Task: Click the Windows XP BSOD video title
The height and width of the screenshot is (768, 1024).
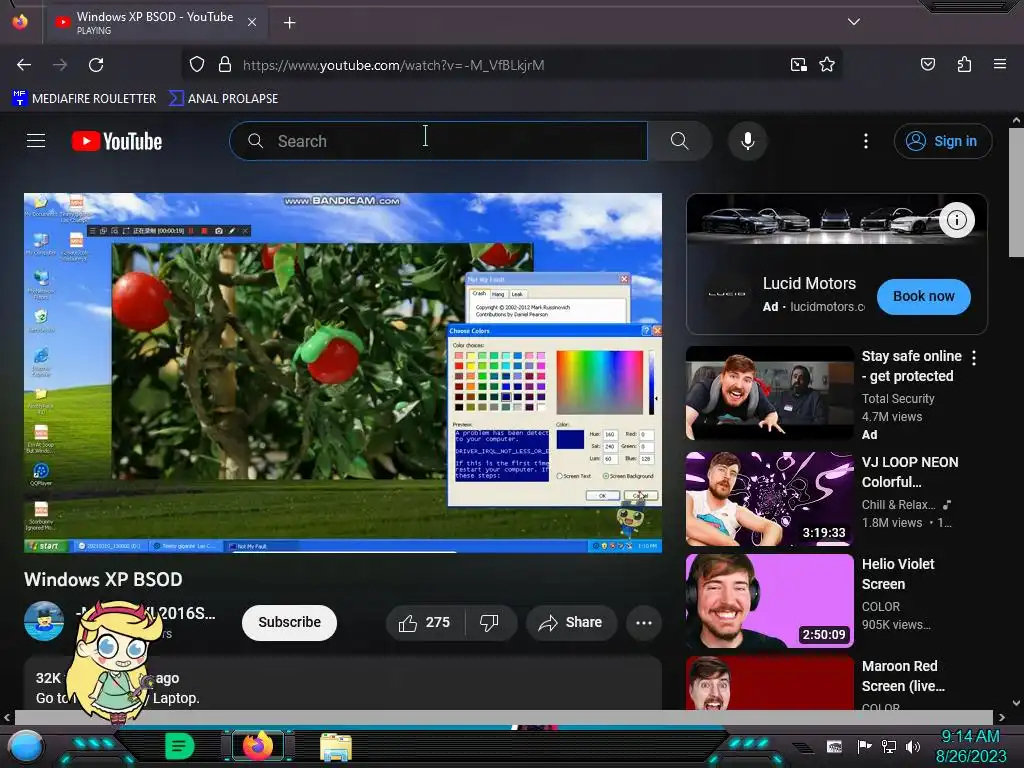Action: click(103, 580)
